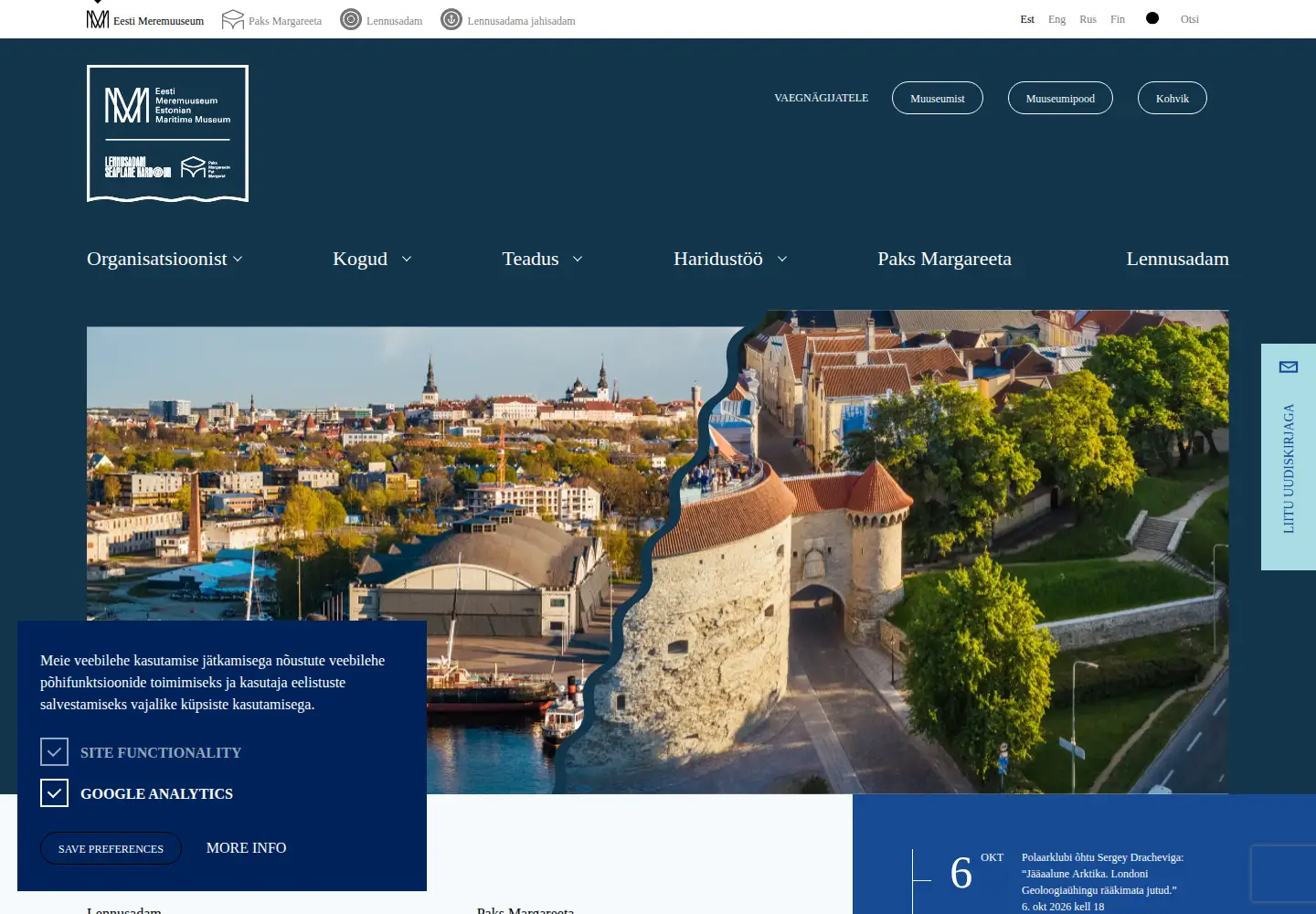The height and width of the screenshot is (914, 1316).
Task: Open the Estonian Maritime Museum main logo
Action: (167, 133)
